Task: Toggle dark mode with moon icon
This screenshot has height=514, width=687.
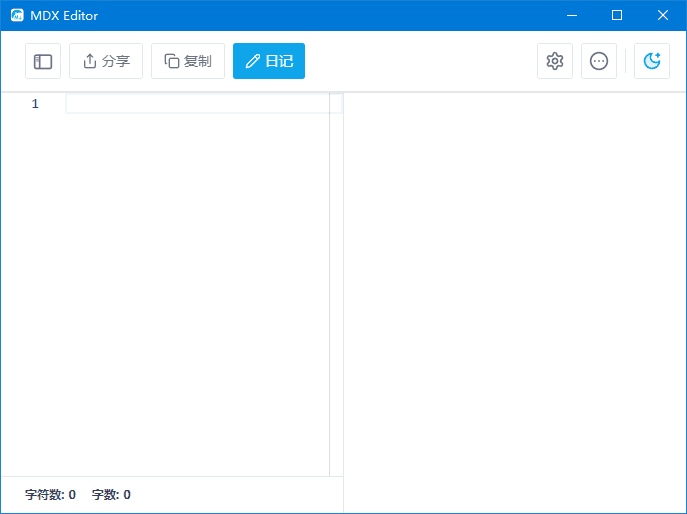Action: pos(652,61)
